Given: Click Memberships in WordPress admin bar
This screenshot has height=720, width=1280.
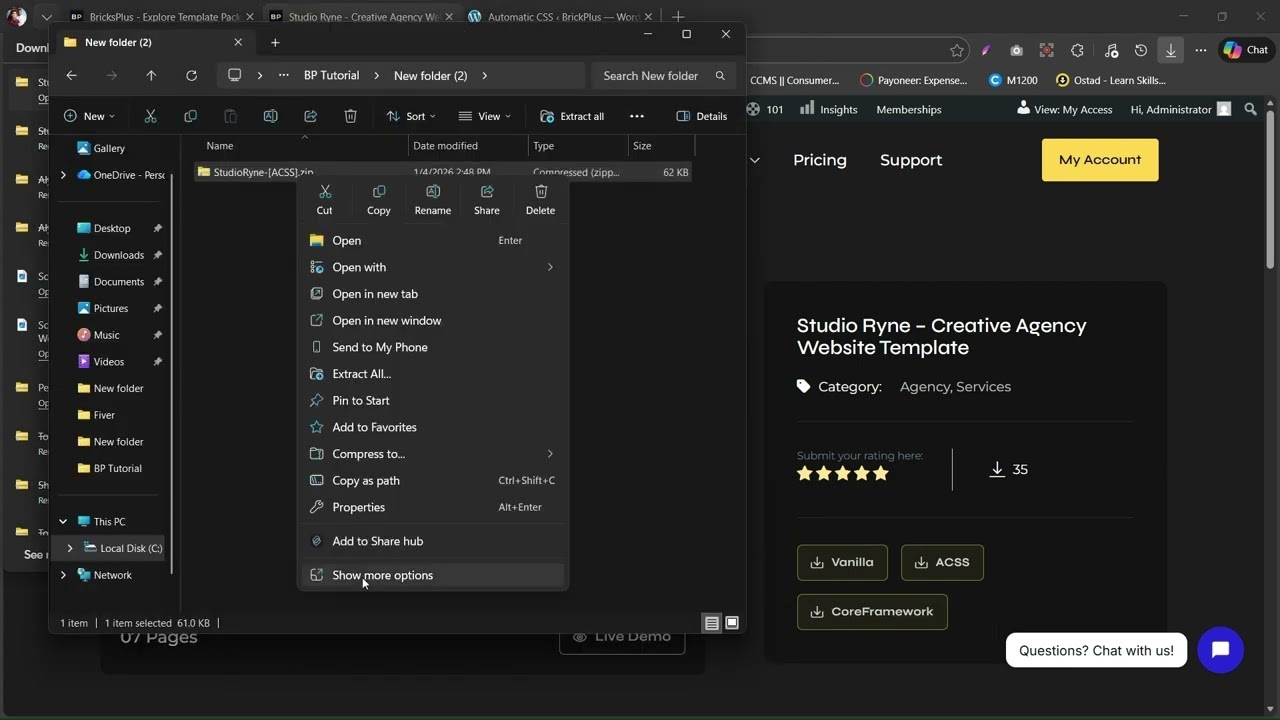Looking at the screenshot, I should [909, 109].
